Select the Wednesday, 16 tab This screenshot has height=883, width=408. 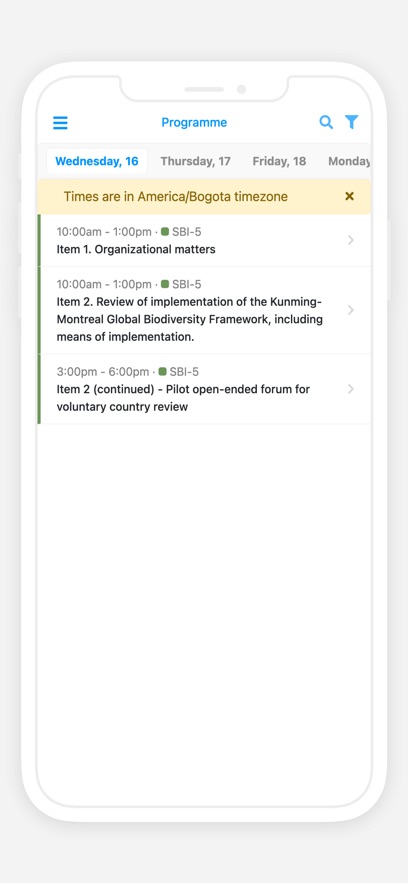tap(97, 162)
